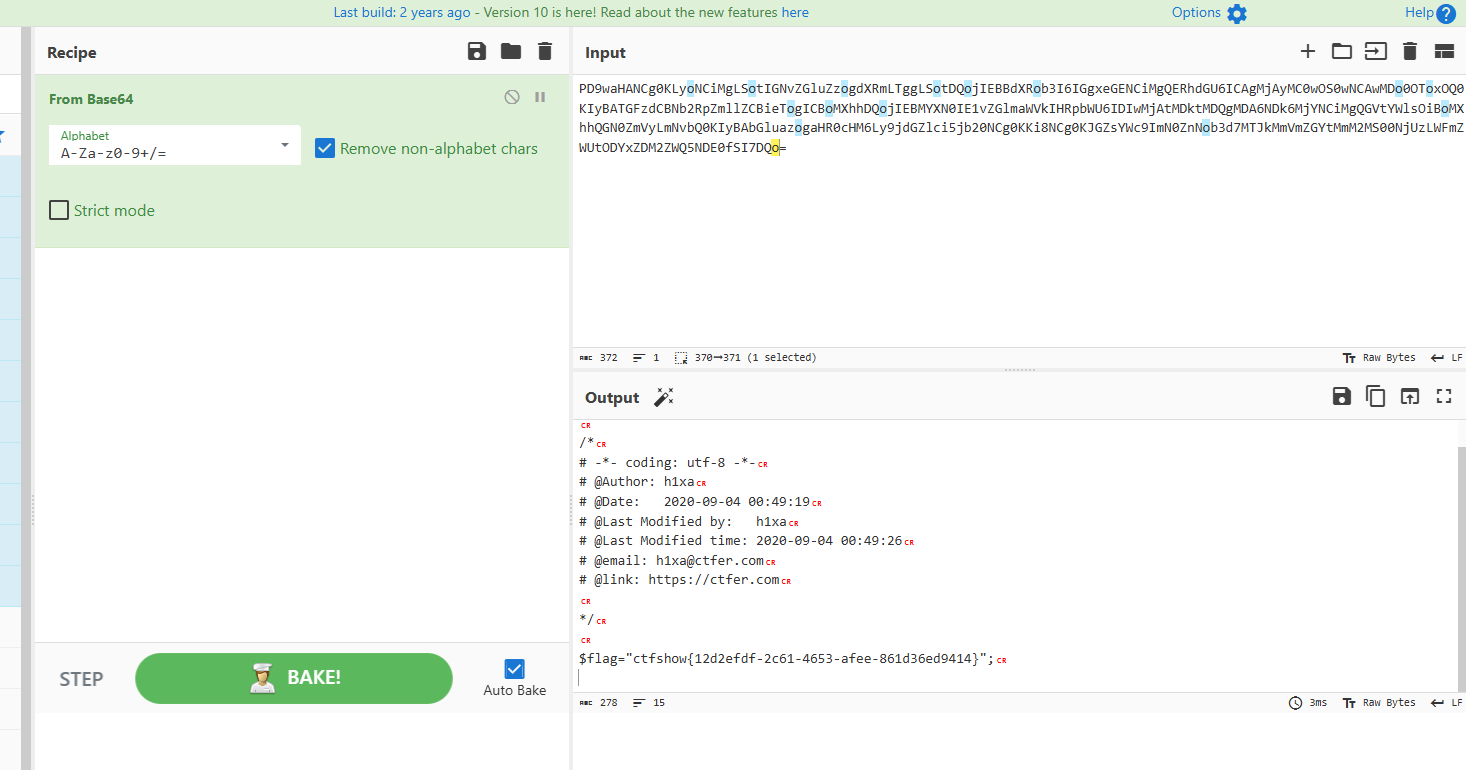The width and height of the screenshot is (1466, 770).
Task: Click the STEP button
Action: click(81, 679)
